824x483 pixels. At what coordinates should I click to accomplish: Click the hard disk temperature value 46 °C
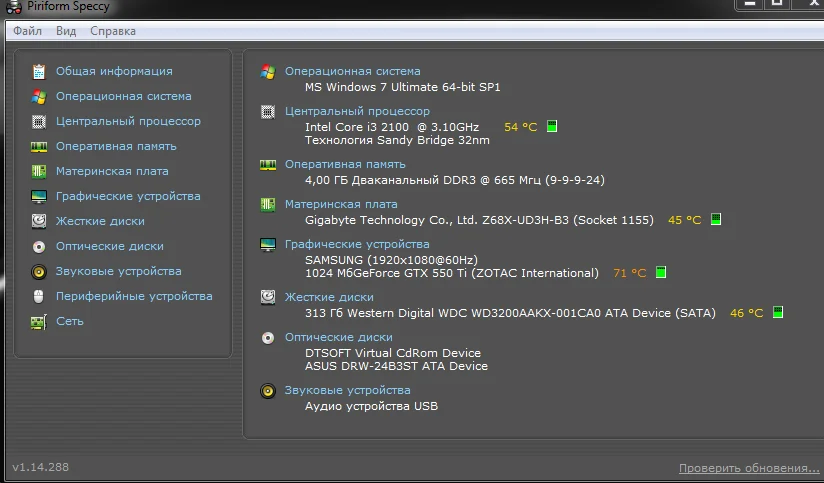point(747,313)
